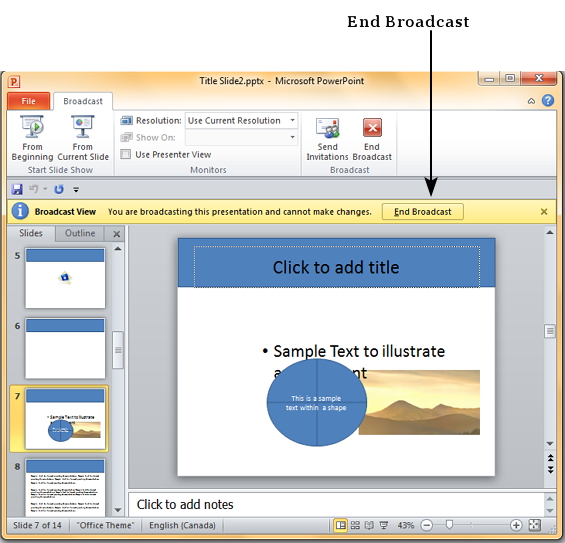Viewport: 565px width, 543px height.
Task: Click the blue circle shape on slide
Action: pyautogui.click(x=317, y=402)
